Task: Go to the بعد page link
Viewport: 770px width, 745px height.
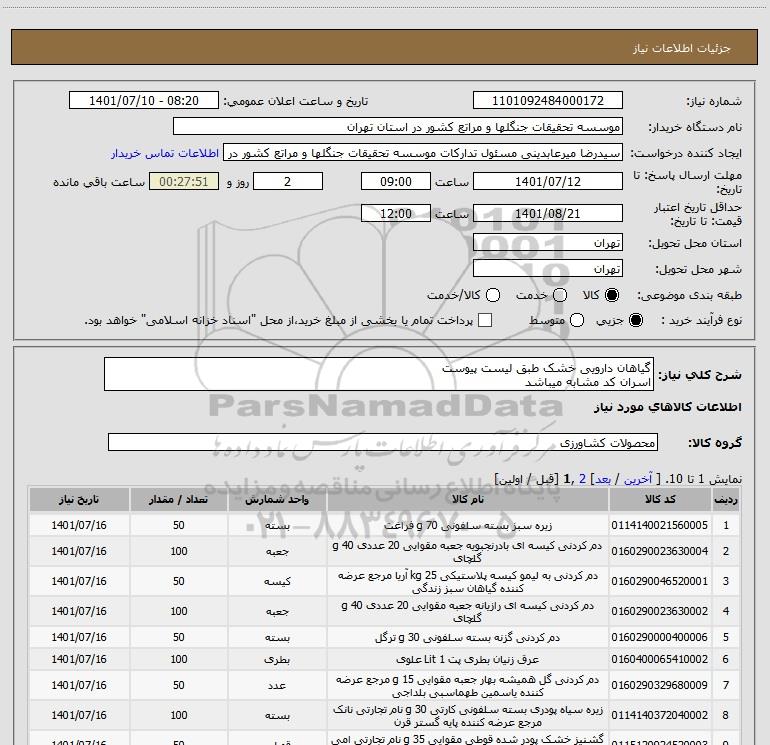Action: coord(603,479)
